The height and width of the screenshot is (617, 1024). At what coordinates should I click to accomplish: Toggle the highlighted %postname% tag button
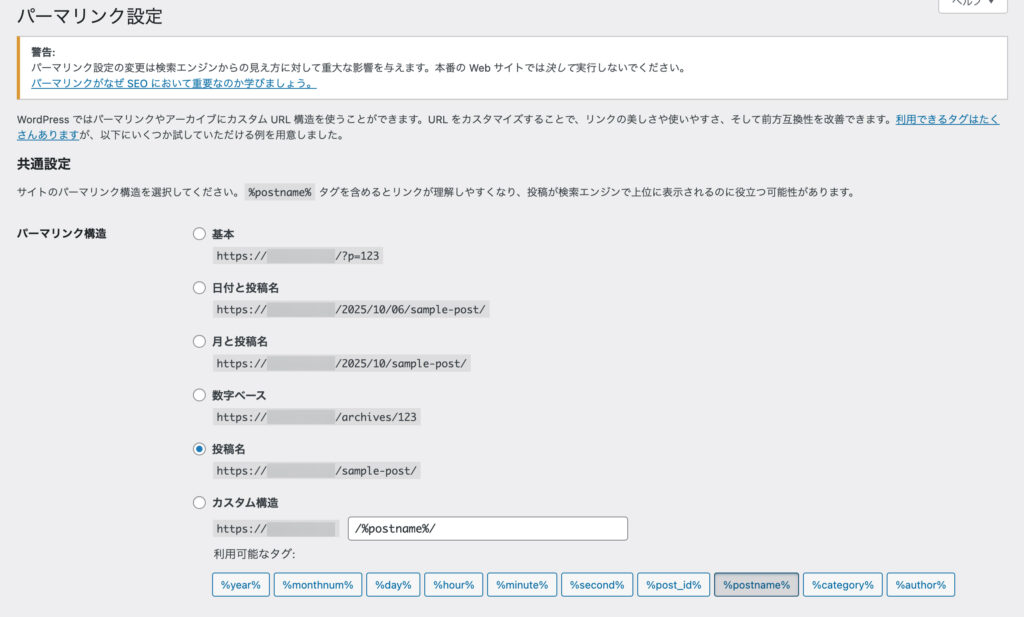tap(756, 585)
